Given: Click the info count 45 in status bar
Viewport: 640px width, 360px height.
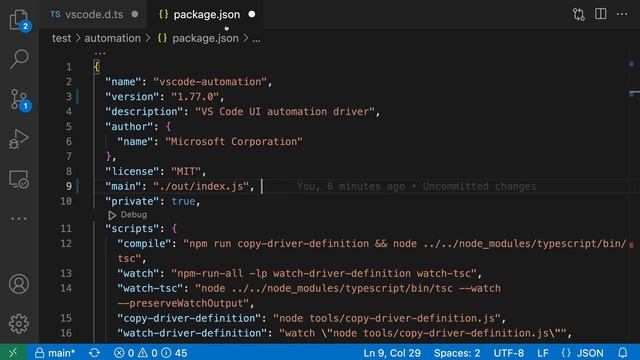Looking at the screenshot, I should [x=174, y=353].
